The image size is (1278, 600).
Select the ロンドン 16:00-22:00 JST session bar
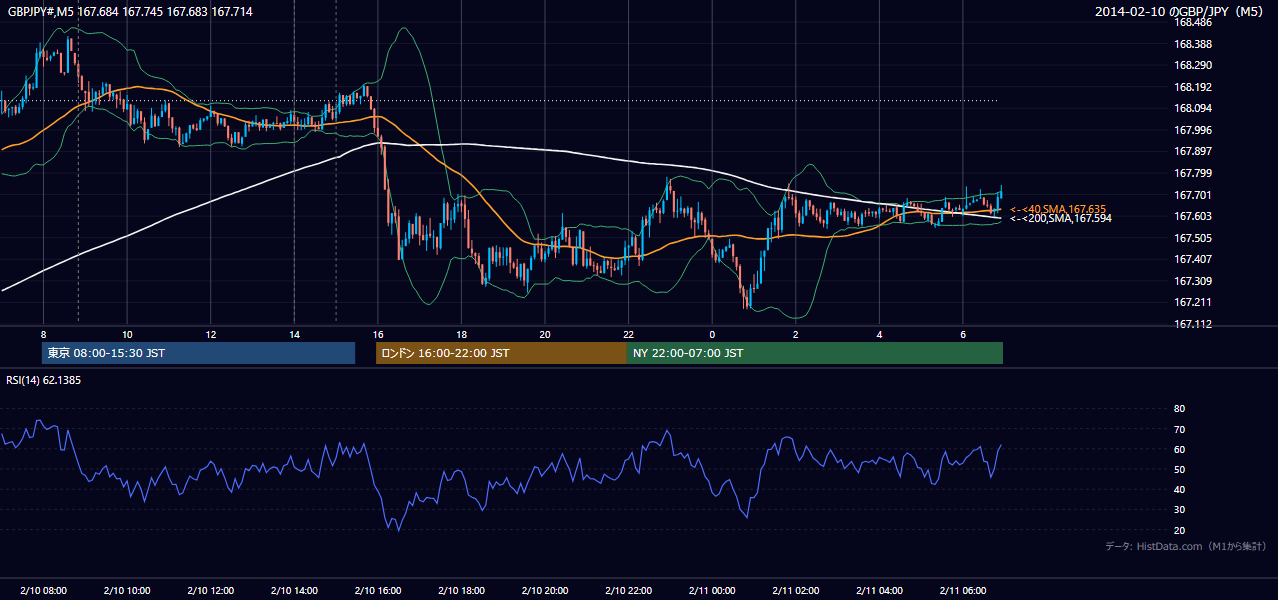pos(501,353)
